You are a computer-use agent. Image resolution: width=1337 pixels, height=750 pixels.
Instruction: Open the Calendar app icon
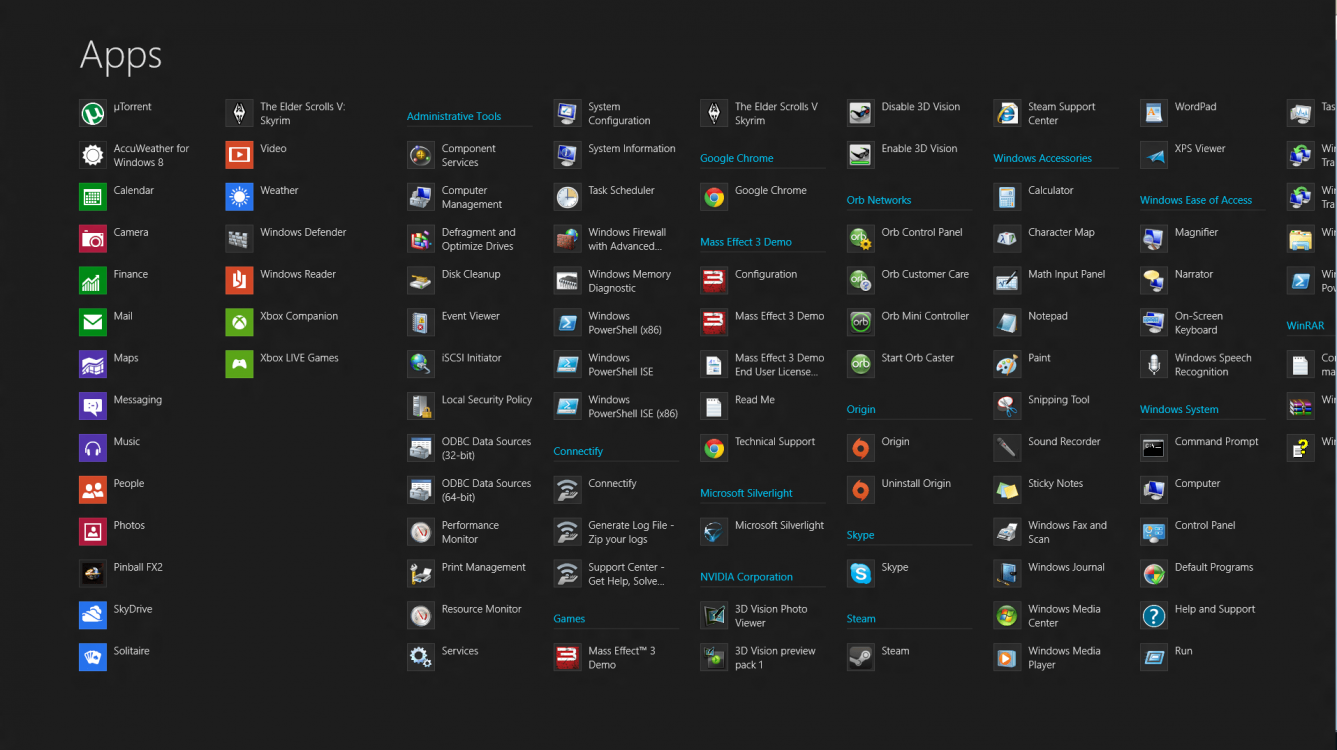[x=93, y=198]
